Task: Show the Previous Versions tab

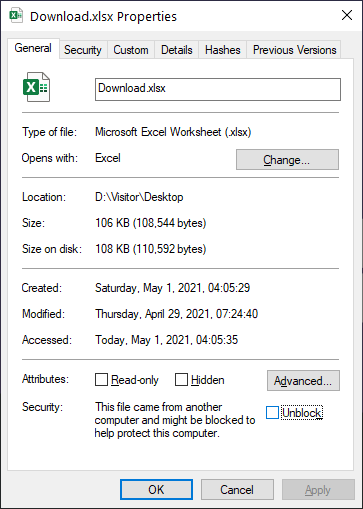Action: point(294,50)
